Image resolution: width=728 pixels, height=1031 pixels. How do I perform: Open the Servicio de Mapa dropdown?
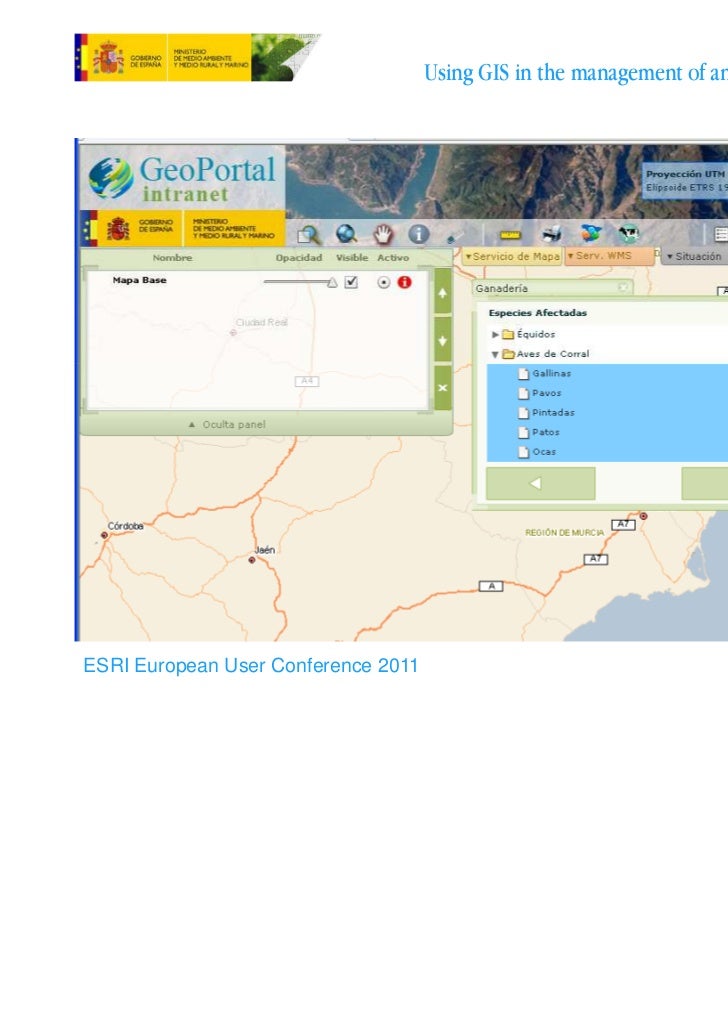tap(512, 256)
